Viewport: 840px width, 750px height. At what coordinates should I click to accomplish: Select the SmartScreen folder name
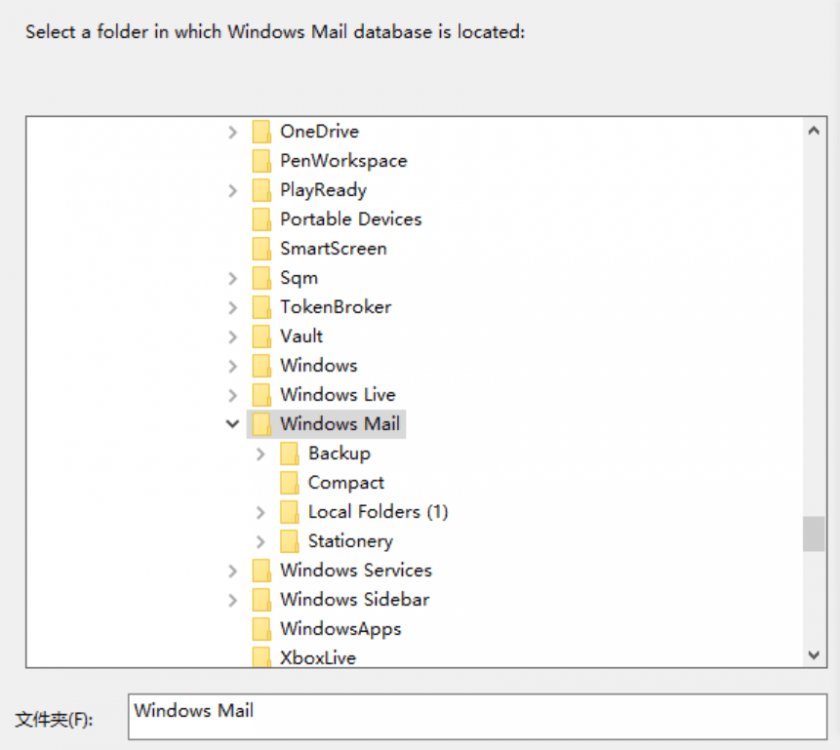point(333,249)
